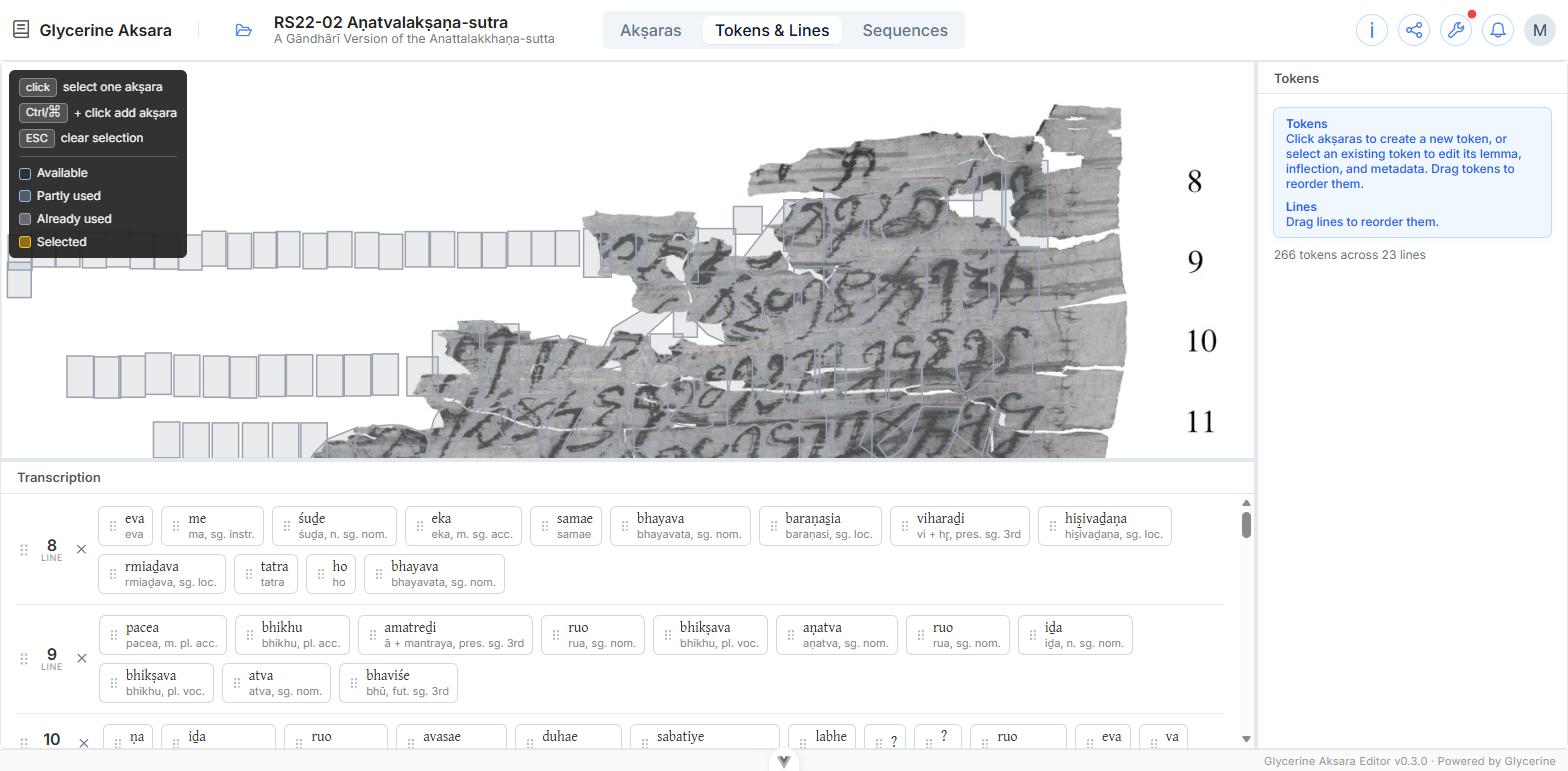Click drag handle icon on token 'amatreḏi'
Screen dimensions: 1568x771
click(373, 635)
